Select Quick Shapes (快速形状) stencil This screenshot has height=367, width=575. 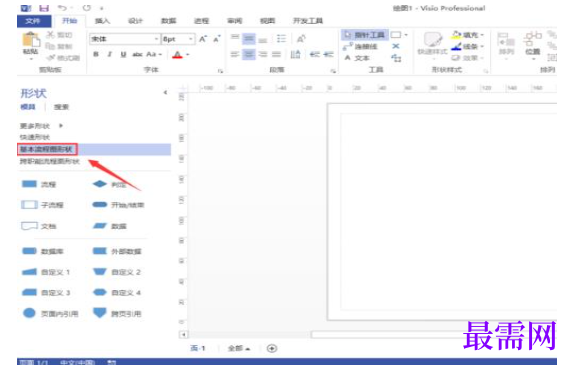click(x=34, y=137)
